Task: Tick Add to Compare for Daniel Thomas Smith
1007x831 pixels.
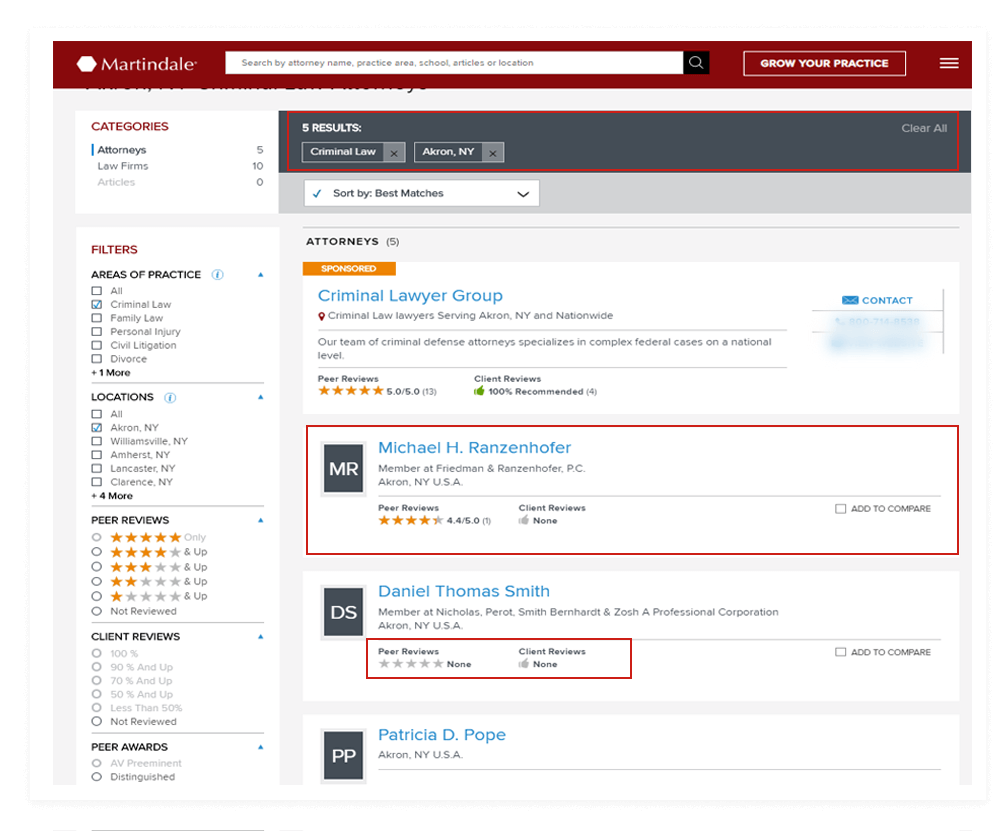Action: [840, 652]
